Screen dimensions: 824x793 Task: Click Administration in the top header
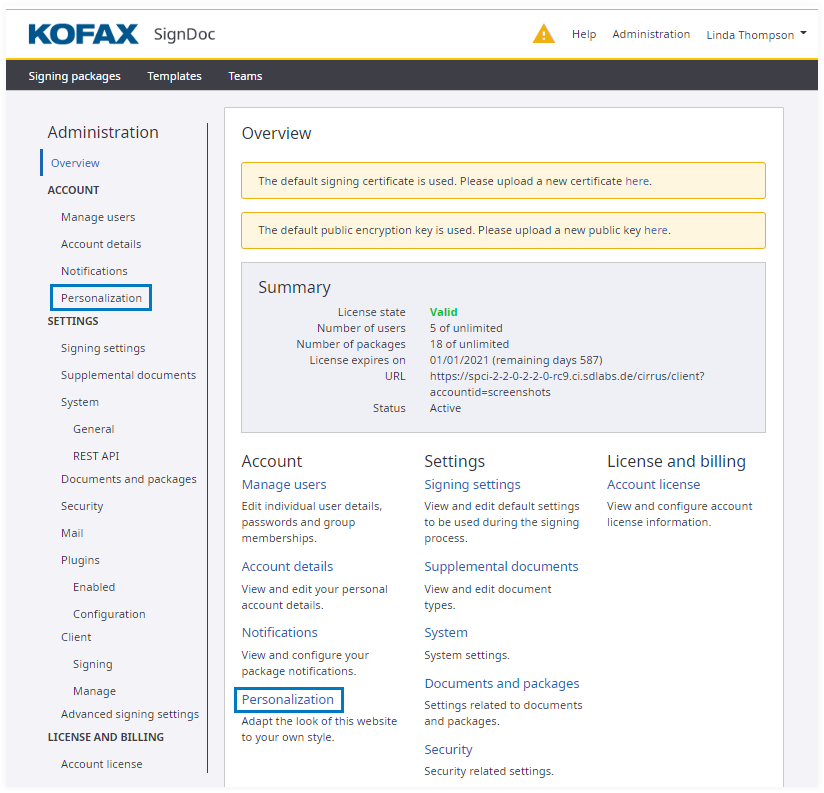click(x=651, y=35)
